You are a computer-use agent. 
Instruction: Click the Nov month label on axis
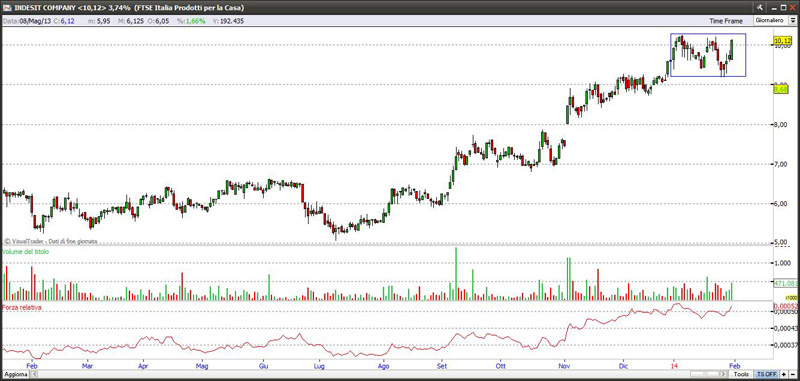pos(564,366)
